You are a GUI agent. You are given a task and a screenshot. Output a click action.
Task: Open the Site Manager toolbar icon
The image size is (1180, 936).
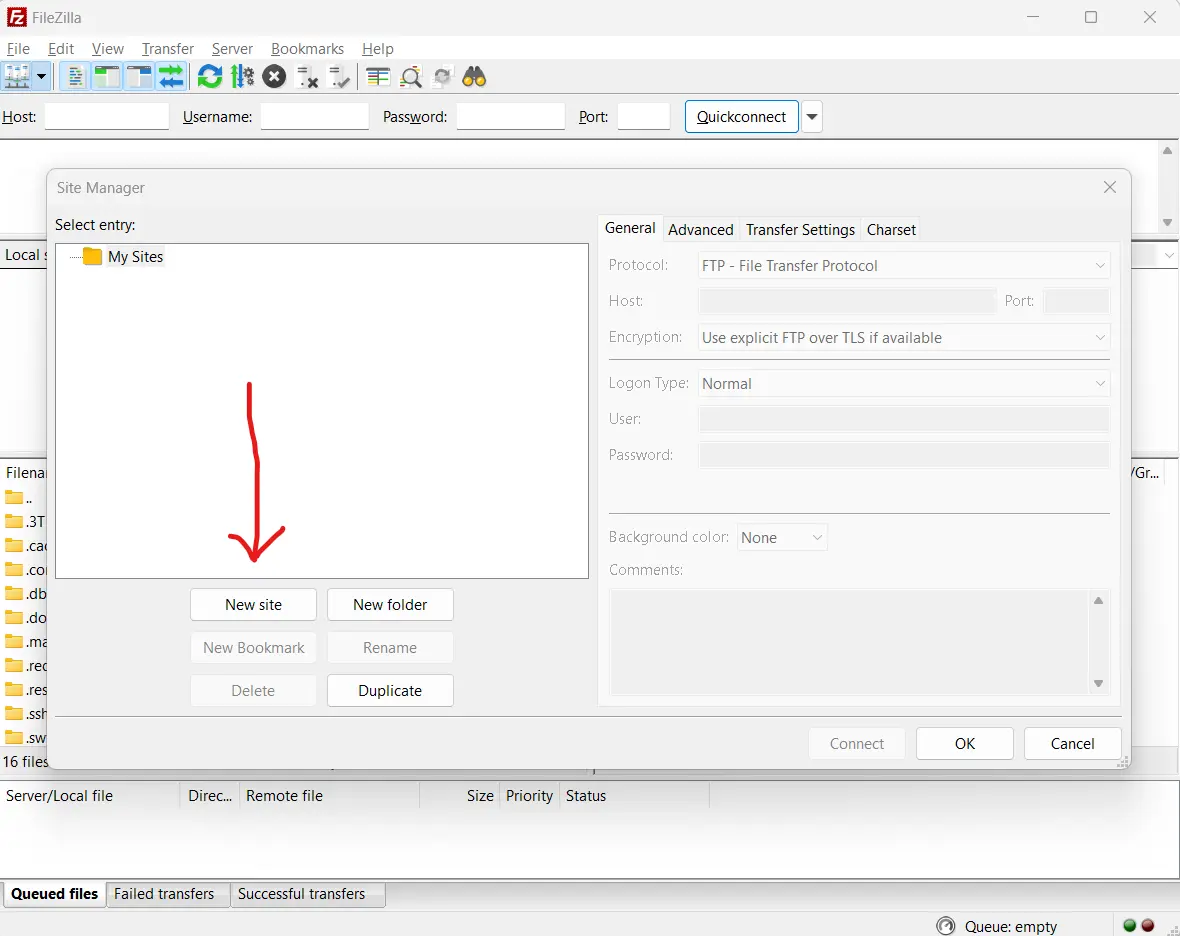[x=17, y=77]
